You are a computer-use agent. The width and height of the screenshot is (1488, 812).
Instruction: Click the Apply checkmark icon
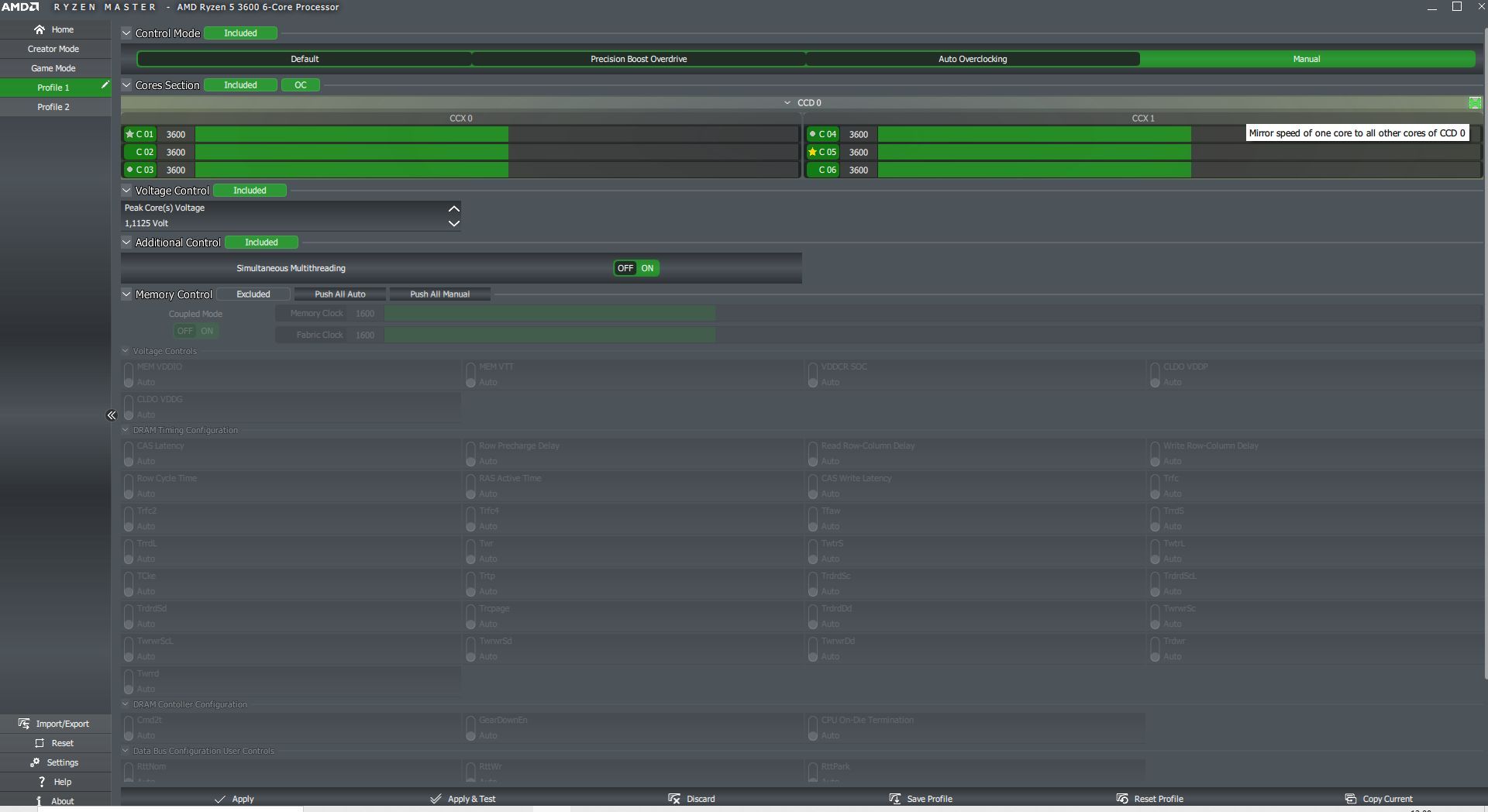click(220, 799)
